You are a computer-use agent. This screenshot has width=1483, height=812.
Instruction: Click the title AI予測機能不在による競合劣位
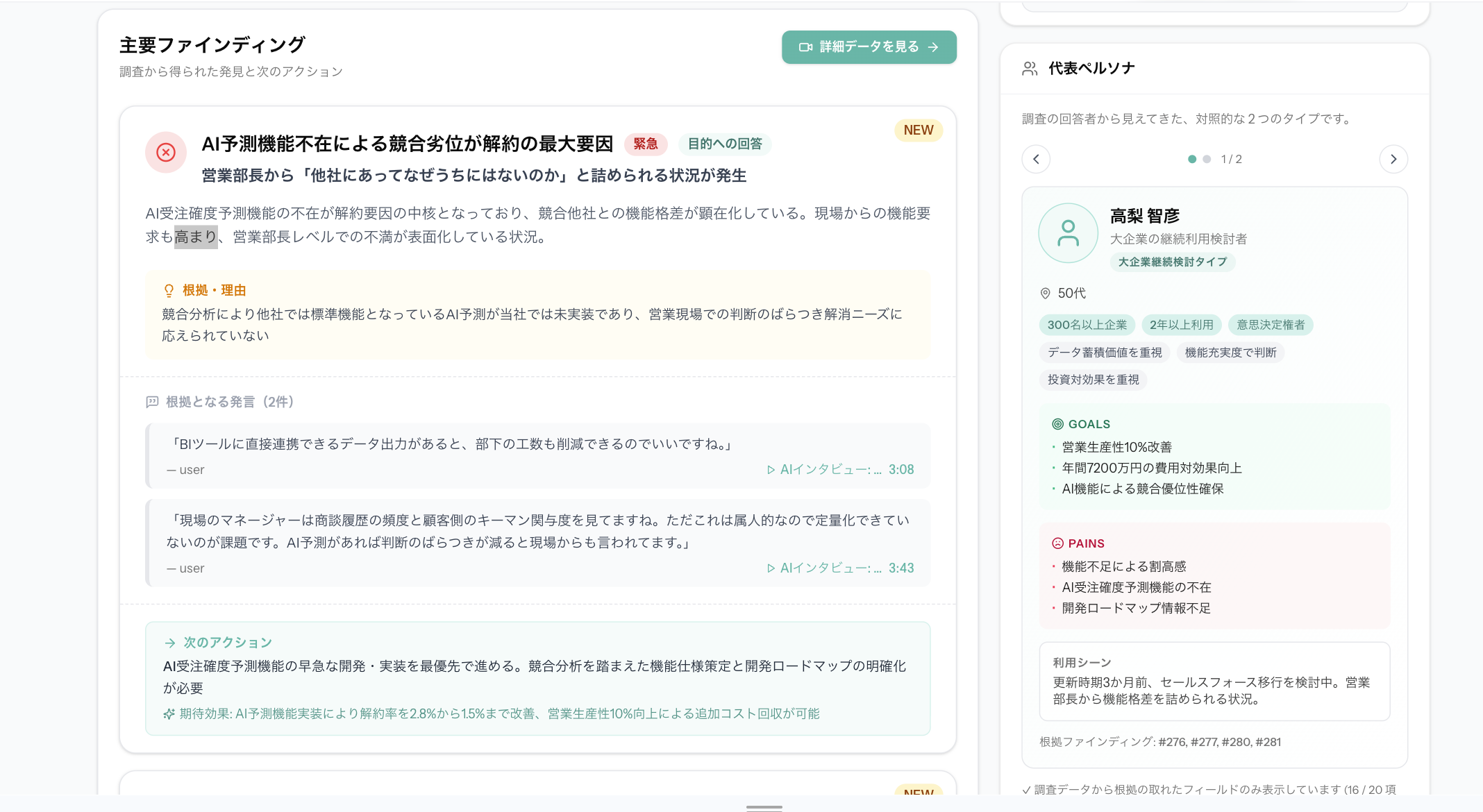tap(408, 144)
